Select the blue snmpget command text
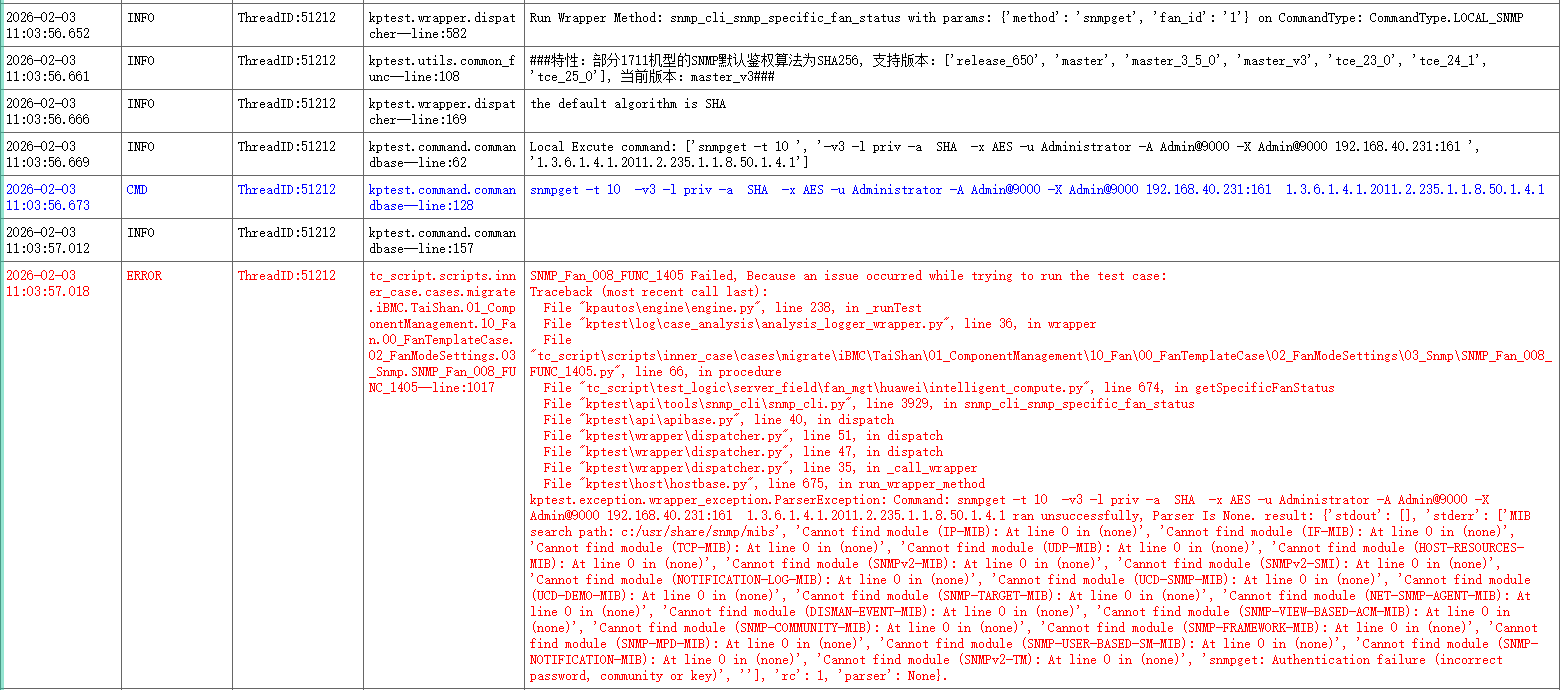This screenshot has width=1560, height=690. (1036, 190)
